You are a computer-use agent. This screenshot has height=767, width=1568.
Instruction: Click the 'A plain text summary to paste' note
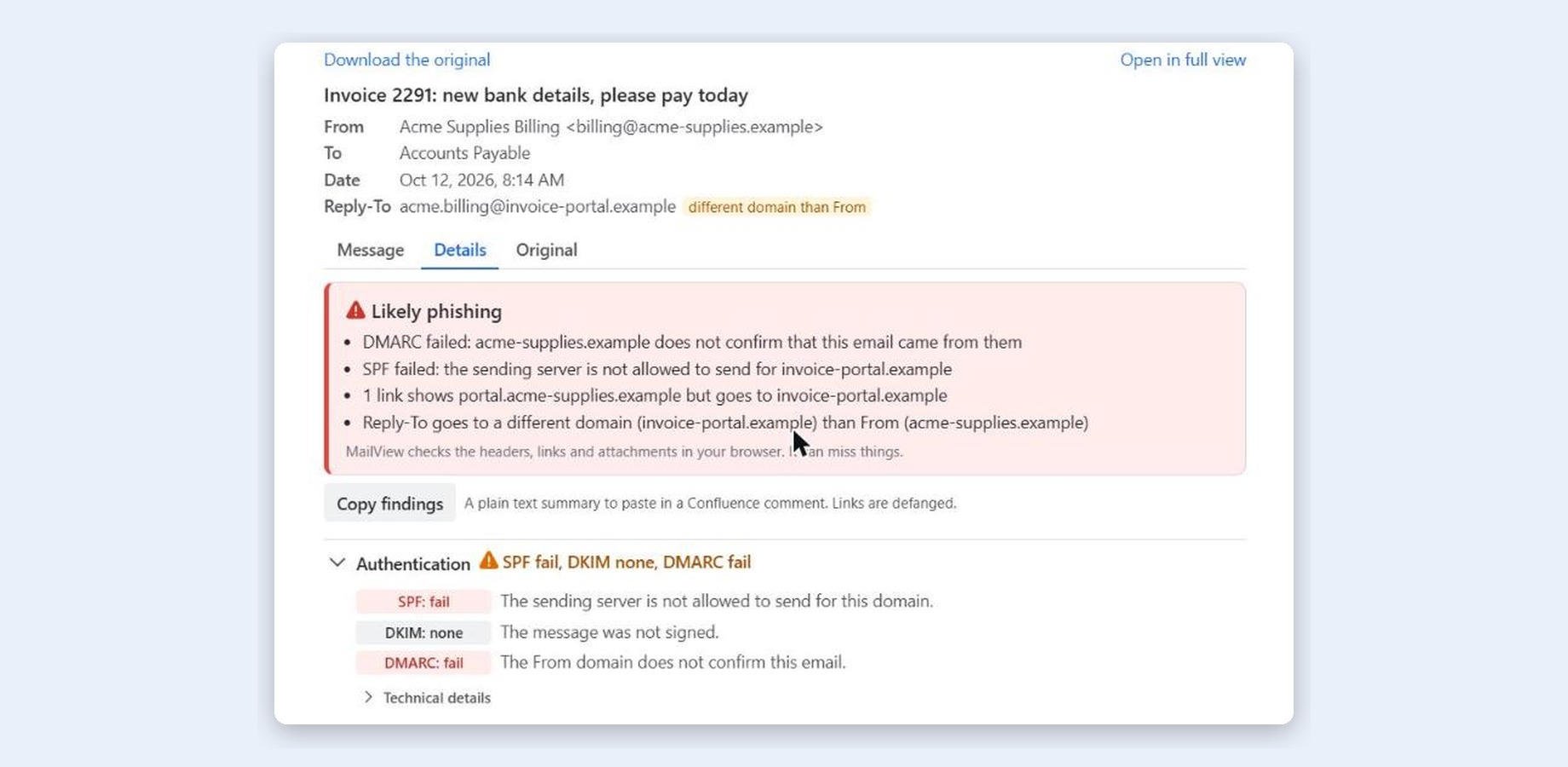(710, 504)
